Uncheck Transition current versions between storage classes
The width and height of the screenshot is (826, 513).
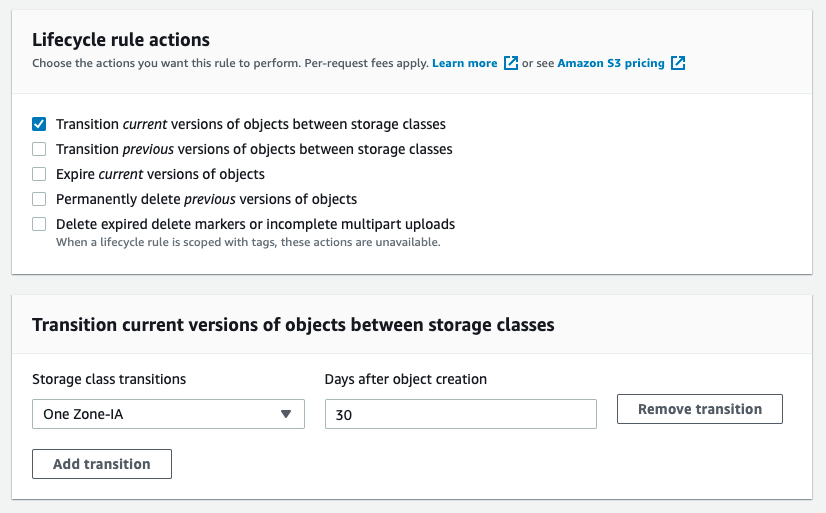coord(39,124)
